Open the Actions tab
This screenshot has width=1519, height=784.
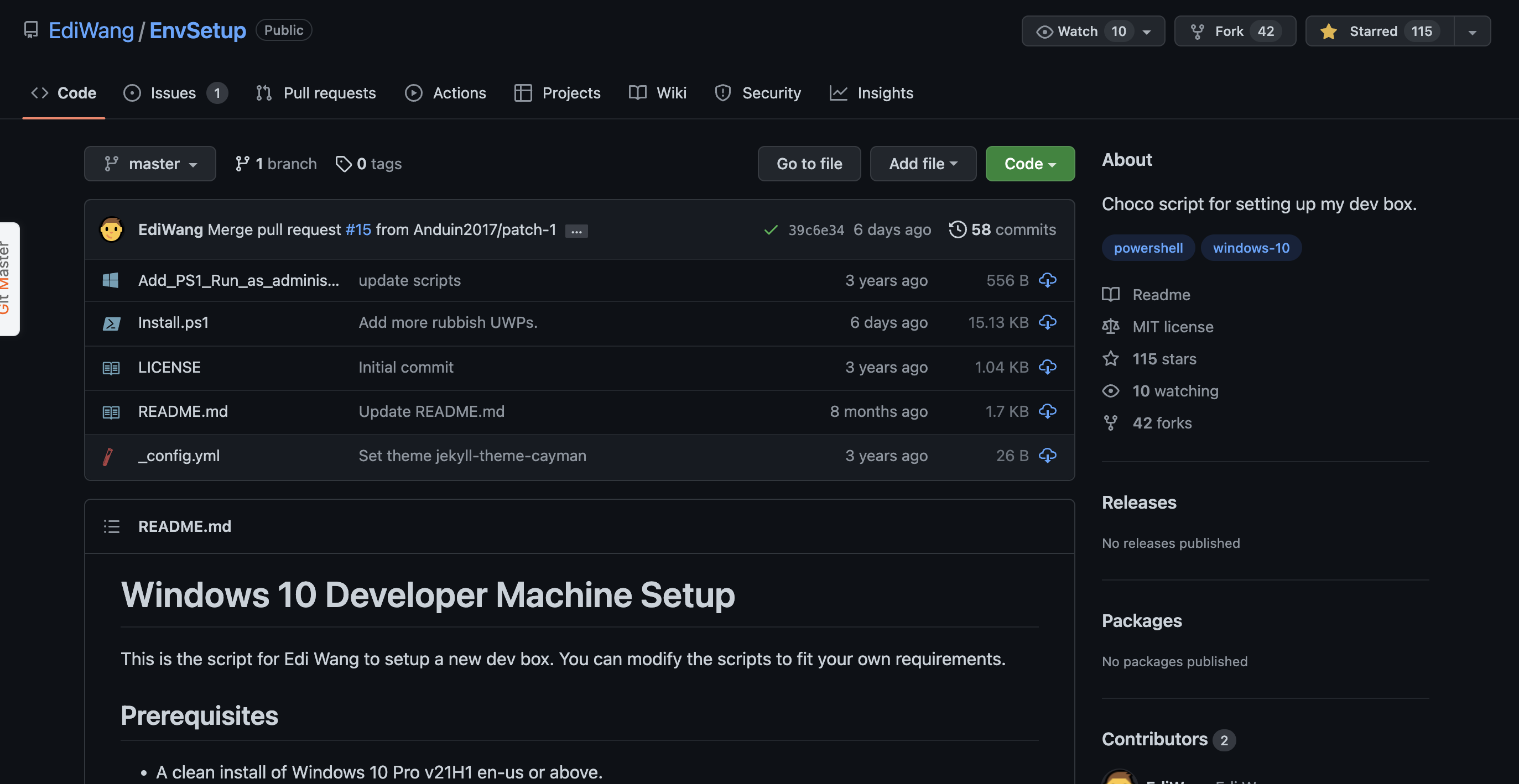click(445, 92)
